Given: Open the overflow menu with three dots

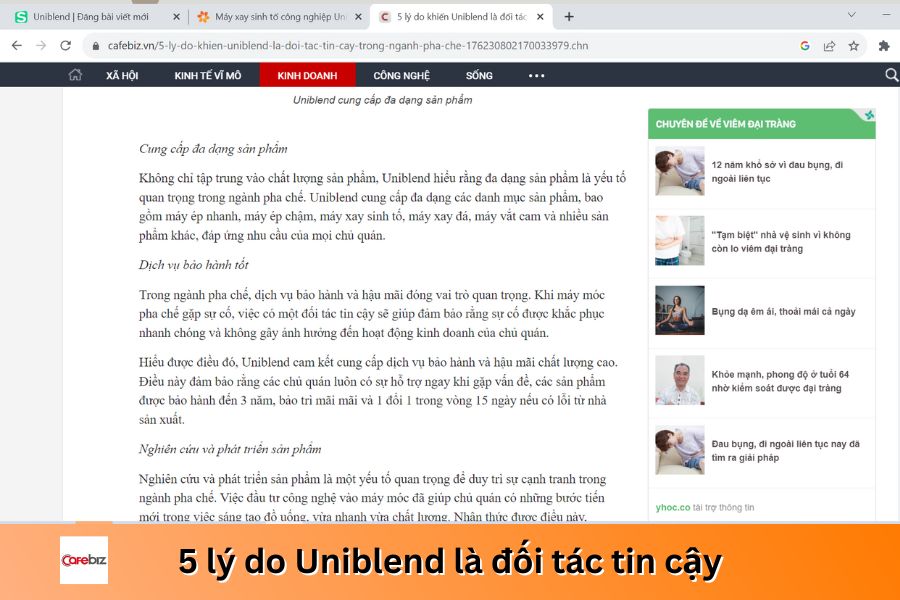Looking at the screenshot, I should 536,74.
